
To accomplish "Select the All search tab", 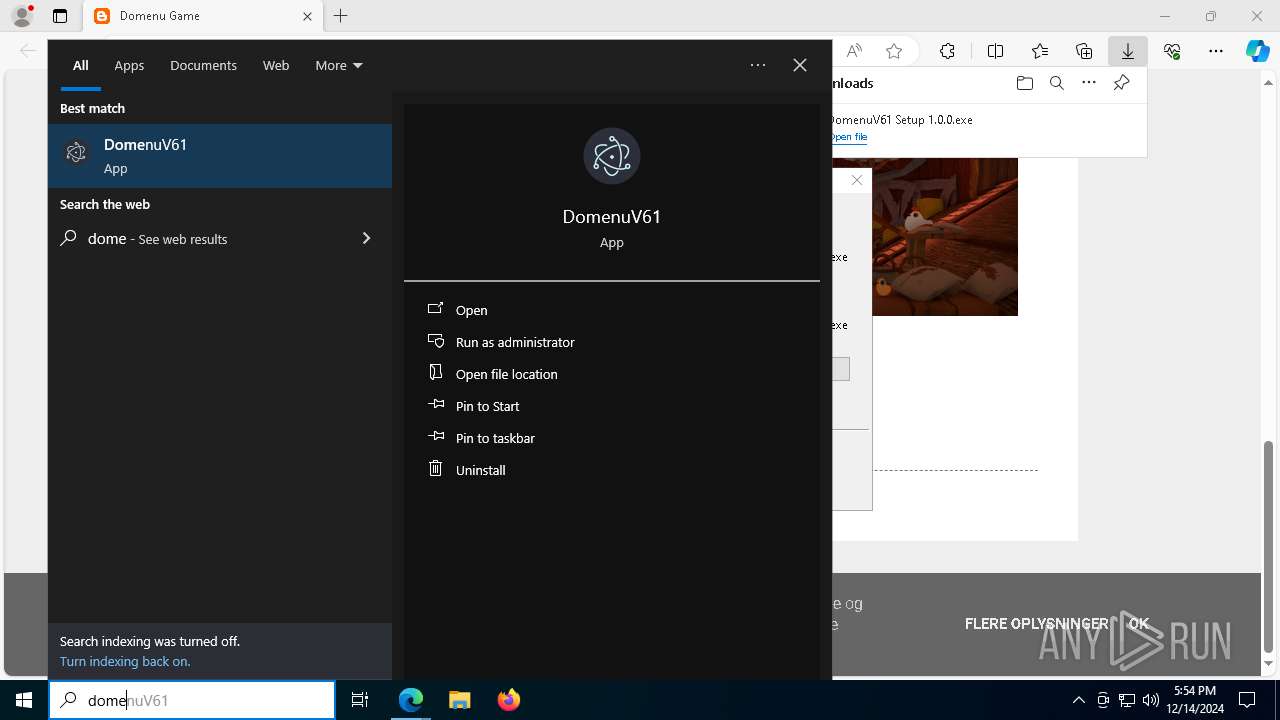I will click(x=80, y=65).
